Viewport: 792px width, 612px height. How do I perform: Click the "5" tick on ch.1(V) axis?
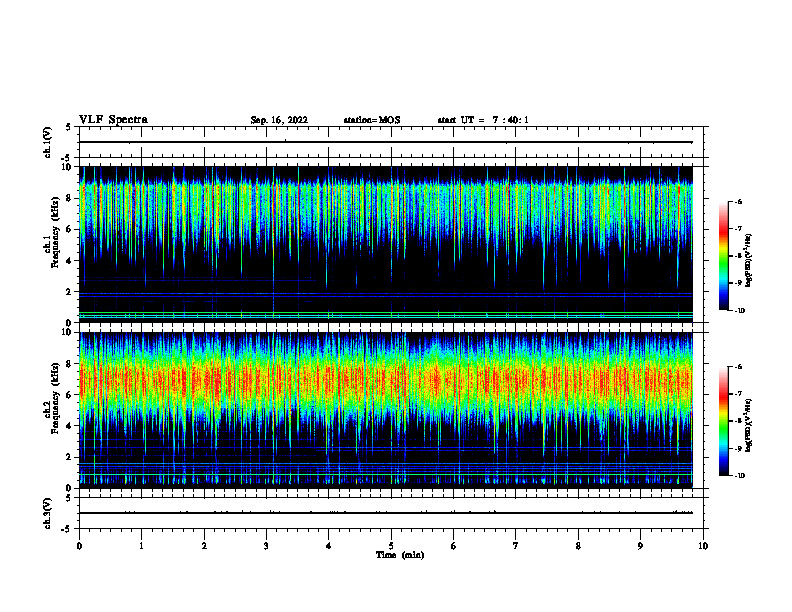click(x=69, y=127)
